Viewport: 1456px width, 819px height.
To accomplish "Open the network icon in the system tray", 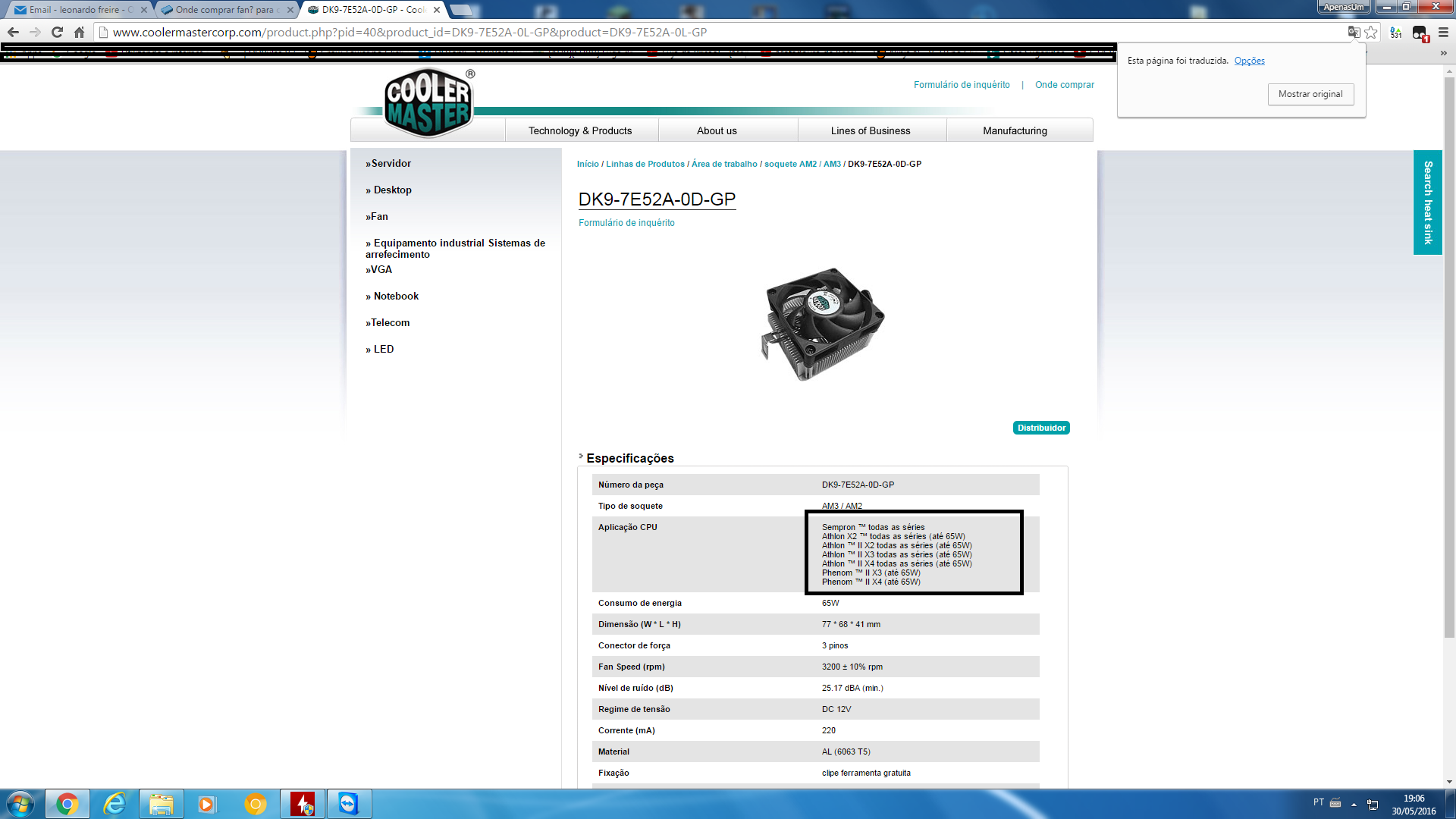I will click(1373, 804).
